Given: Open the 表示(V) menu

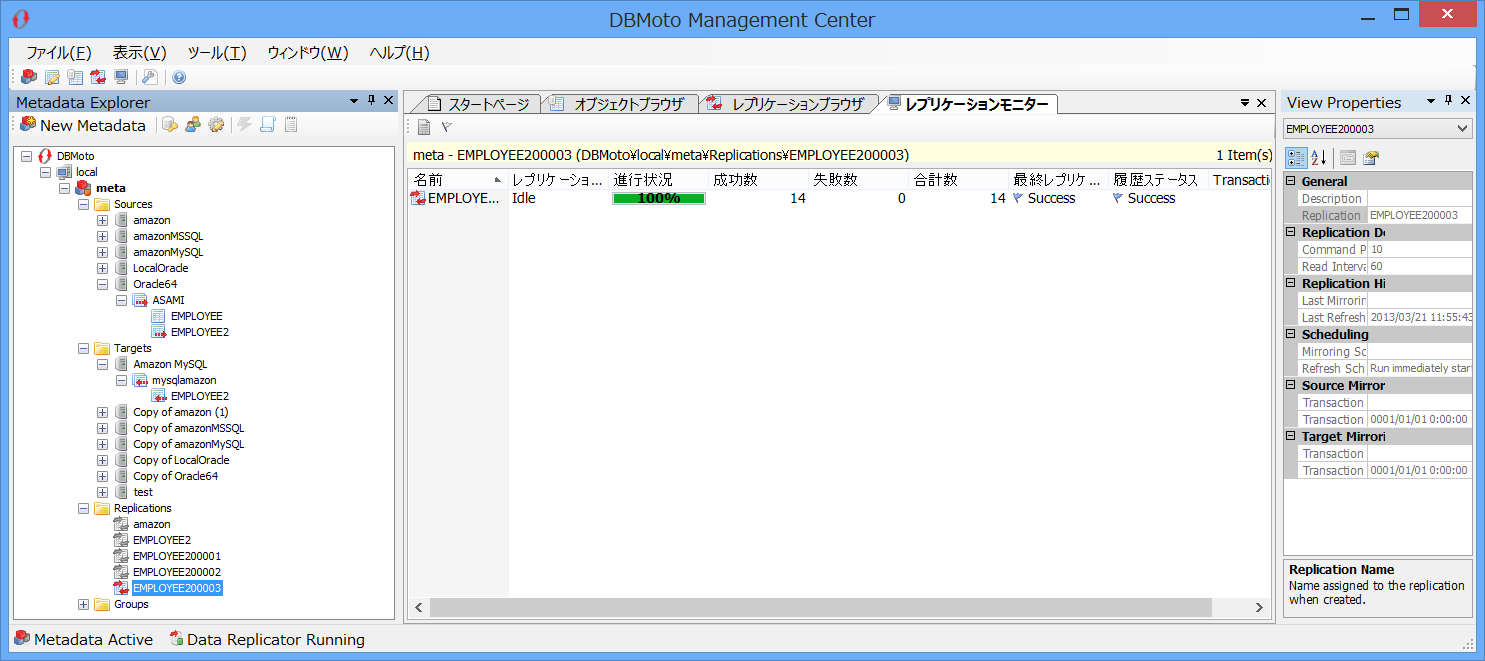Looking at the screenshot, I should (x=139, y=53).
